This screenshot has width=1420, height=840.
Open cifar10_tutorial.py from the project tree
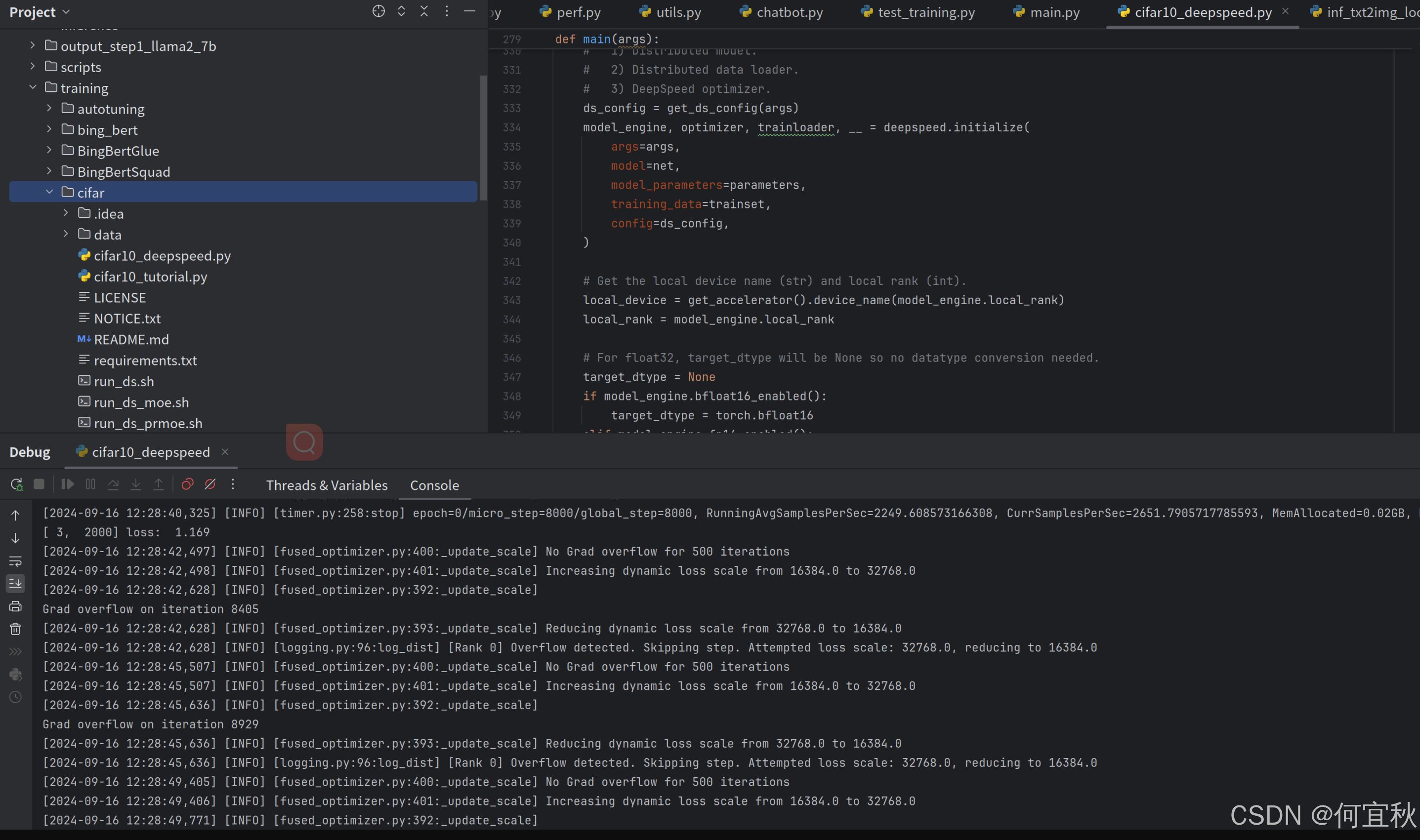point(150,277)
